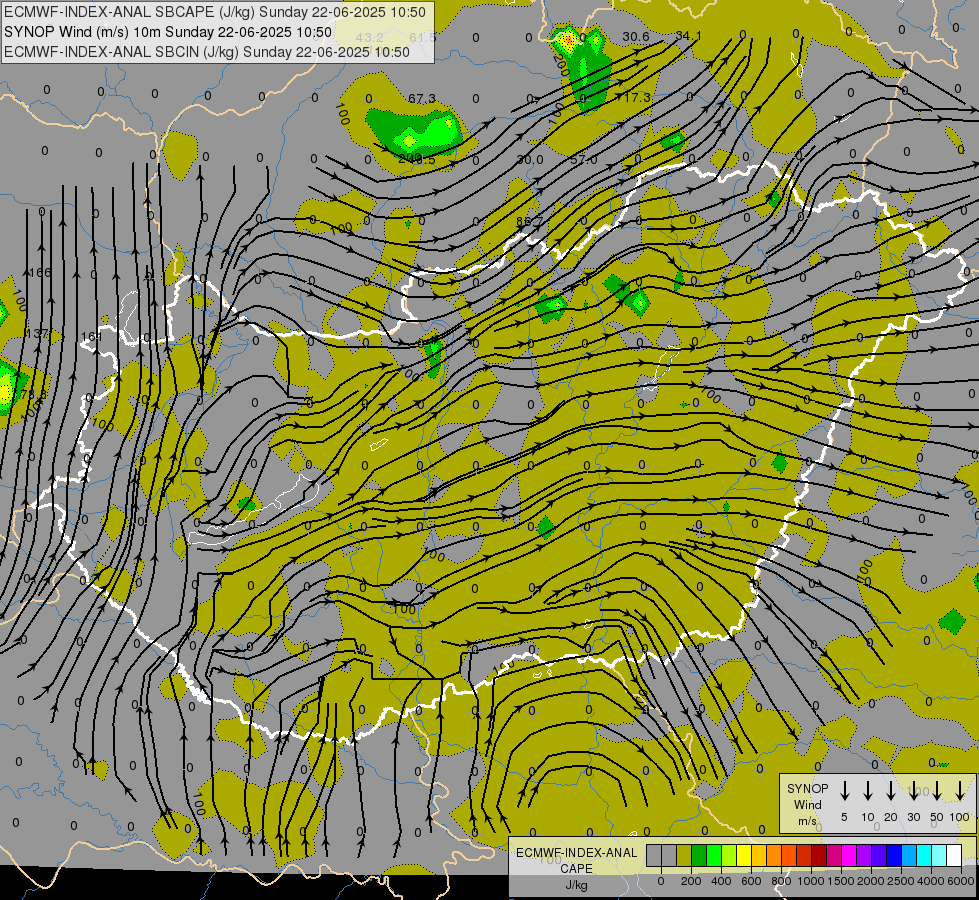This screenshot has height=900, width=979.
Task: Click the 400 tick label in the CAPE legend
Action: coord(721,881)
